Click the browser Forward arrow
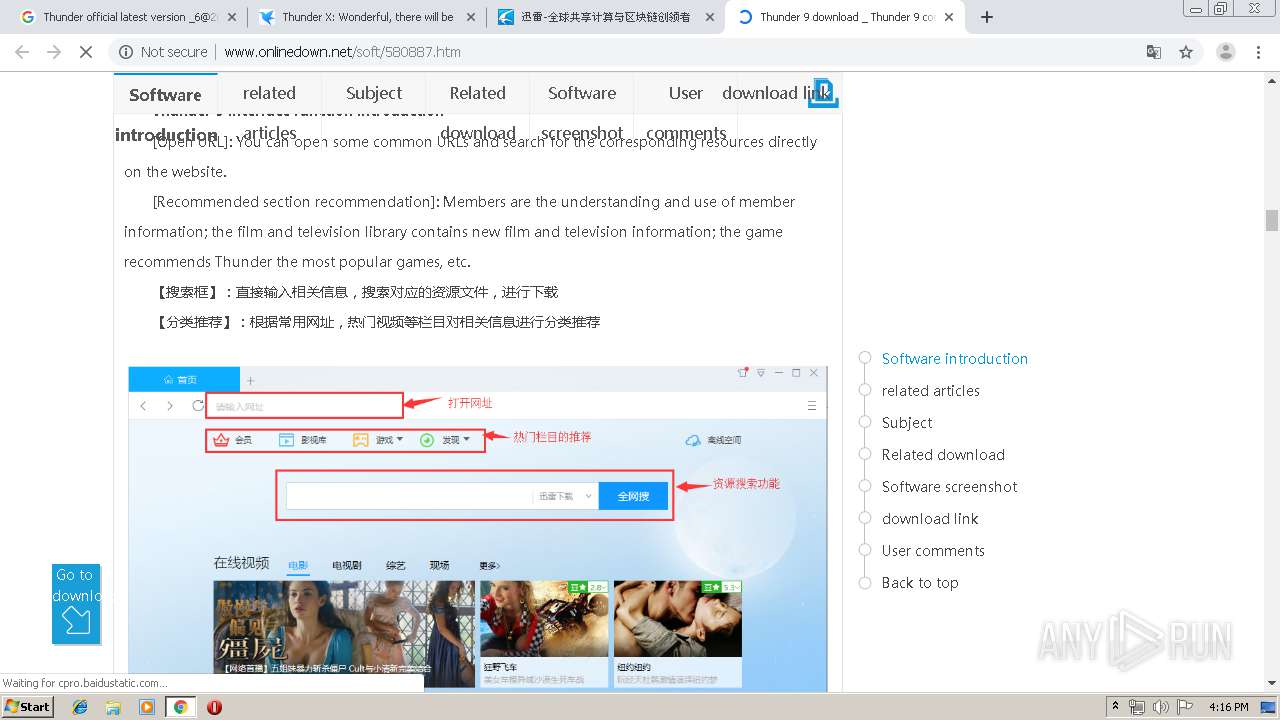Viewport: 1280px width, 720px height. [54, 52]
